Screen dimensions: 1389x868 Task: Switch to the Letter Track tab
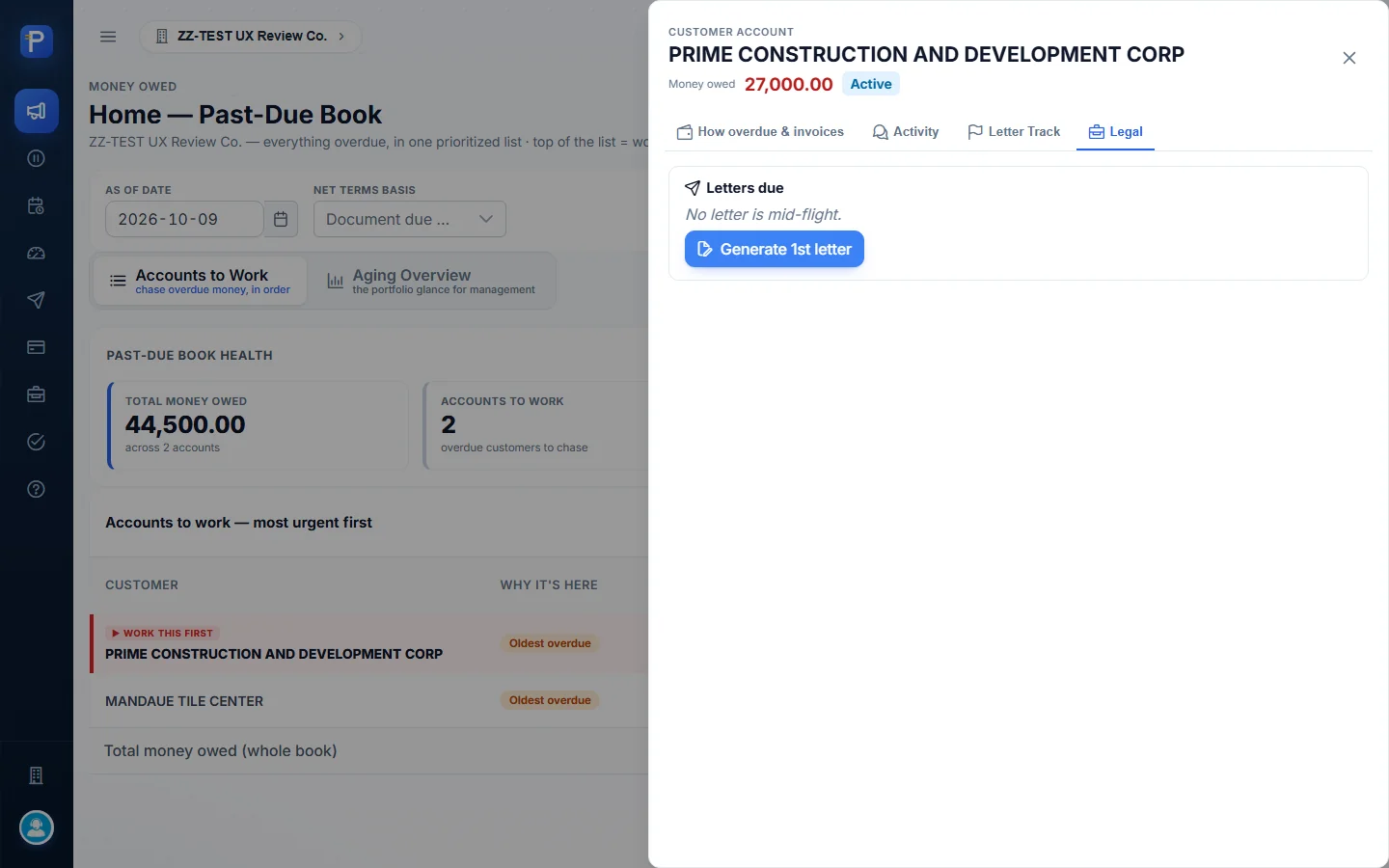1014,132
